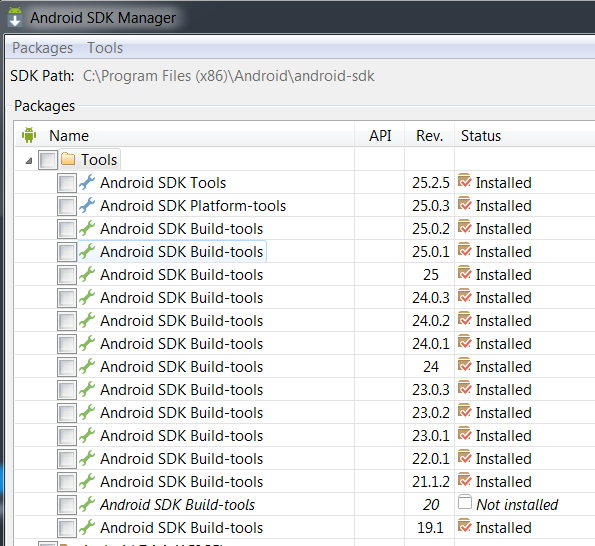This screenshot has width=595, height=546.
Task: Click the Installed text for rev 23.0.1
Action: tap(504, 436)
